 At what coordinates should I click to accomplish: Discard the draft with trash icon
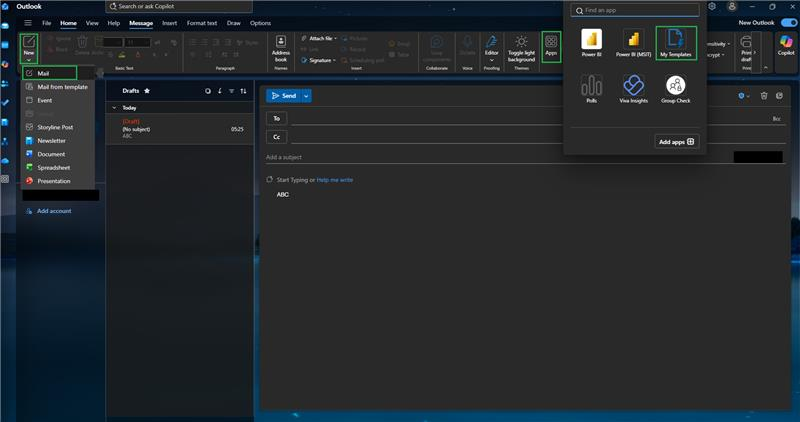pos(764,95)
